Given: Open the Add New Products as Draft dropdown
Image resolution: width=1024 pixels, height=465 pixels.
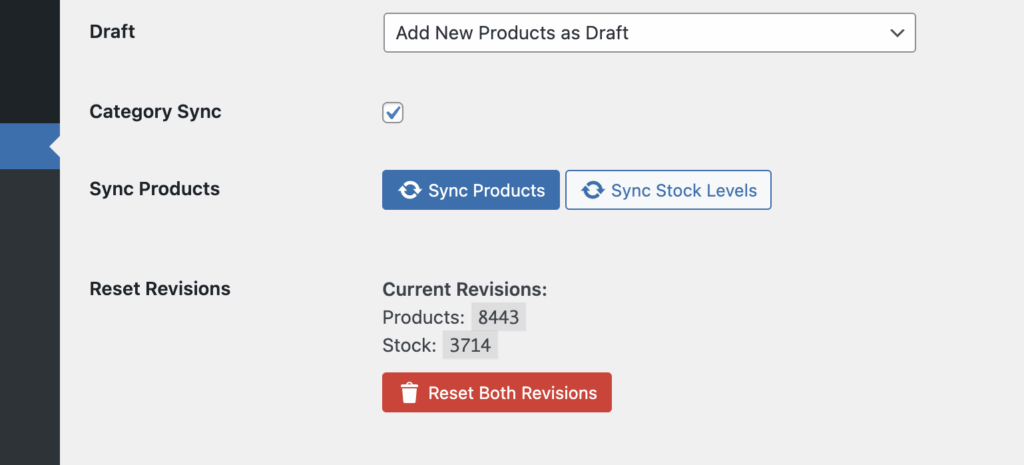Looking at the screenshot, I should coord(649,33).
